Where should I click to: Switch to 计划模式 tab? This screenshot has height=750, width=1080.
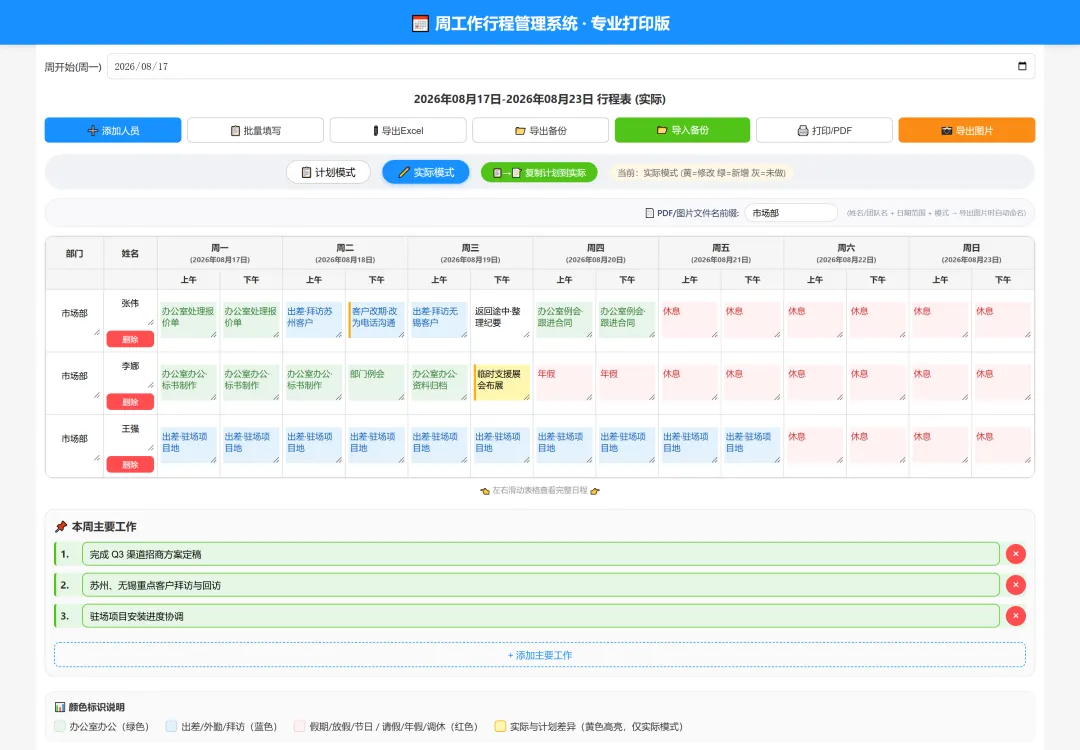[328, 172]
